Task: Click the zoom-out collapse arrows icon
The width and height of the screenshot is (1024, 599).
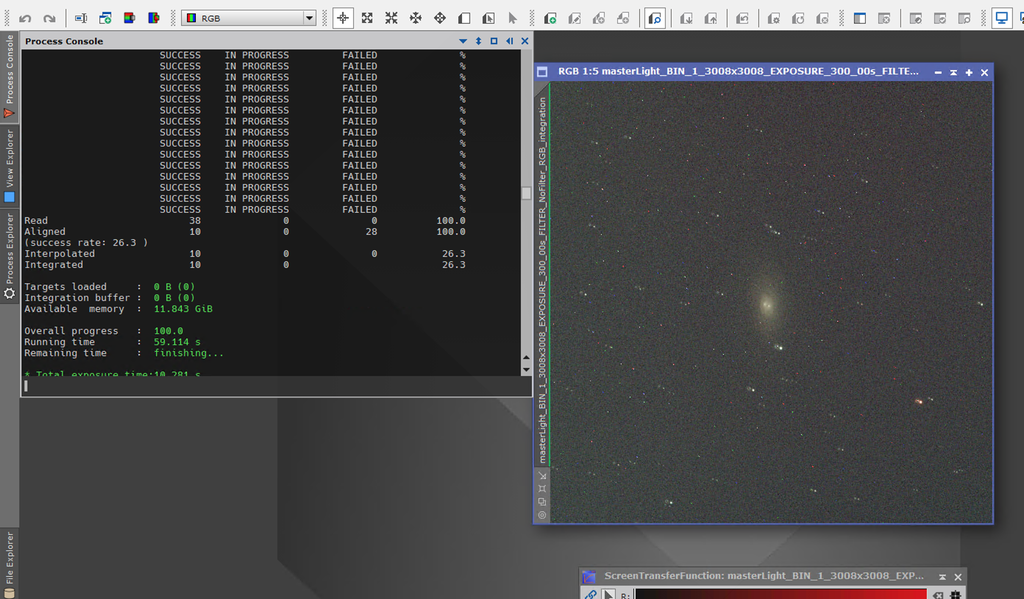Action: click(391, 18)
